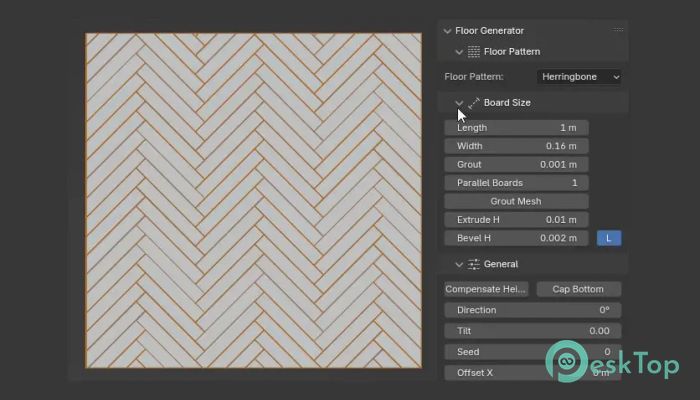Click the Parallel Boards value field
700x400 pixels.
coord(516,183)
